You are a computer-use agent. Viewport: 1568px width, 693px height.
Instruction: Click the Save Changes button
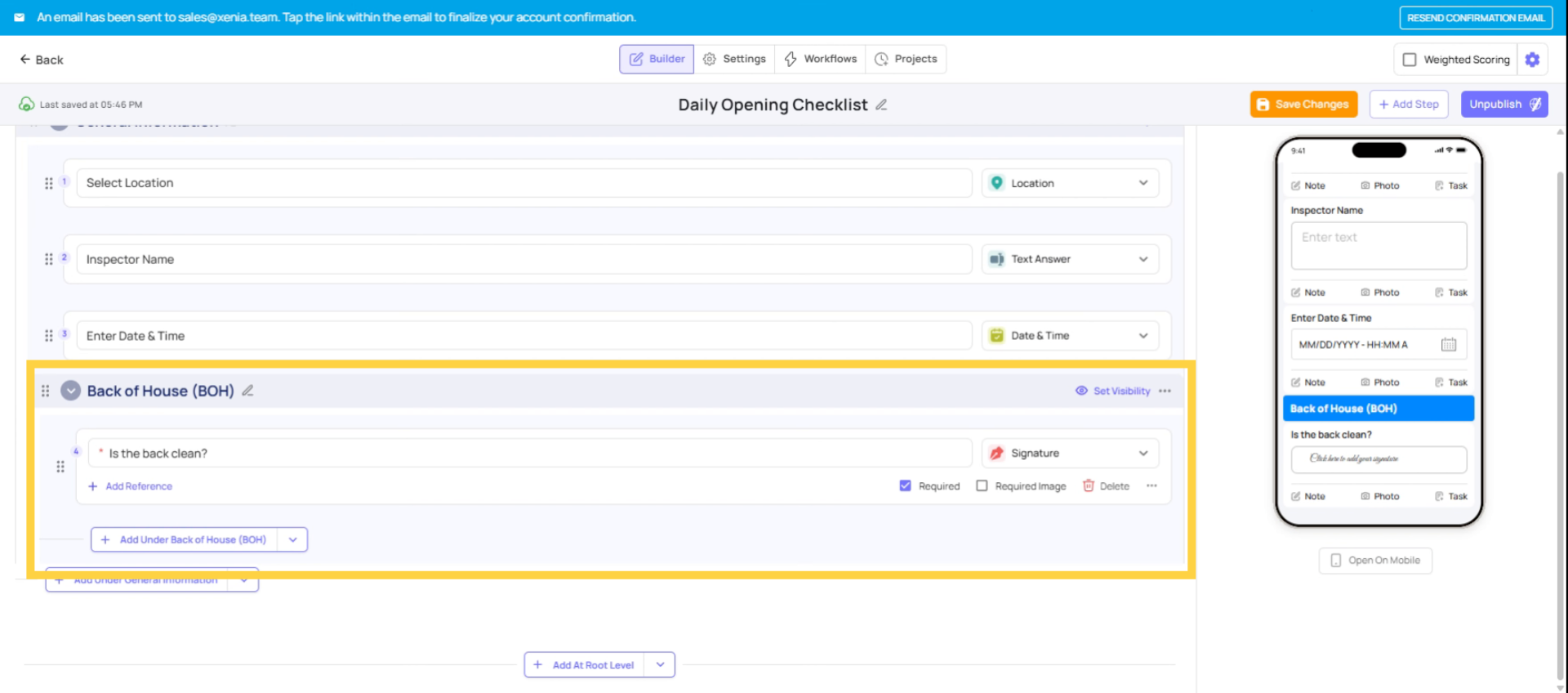coord(1303,105)
